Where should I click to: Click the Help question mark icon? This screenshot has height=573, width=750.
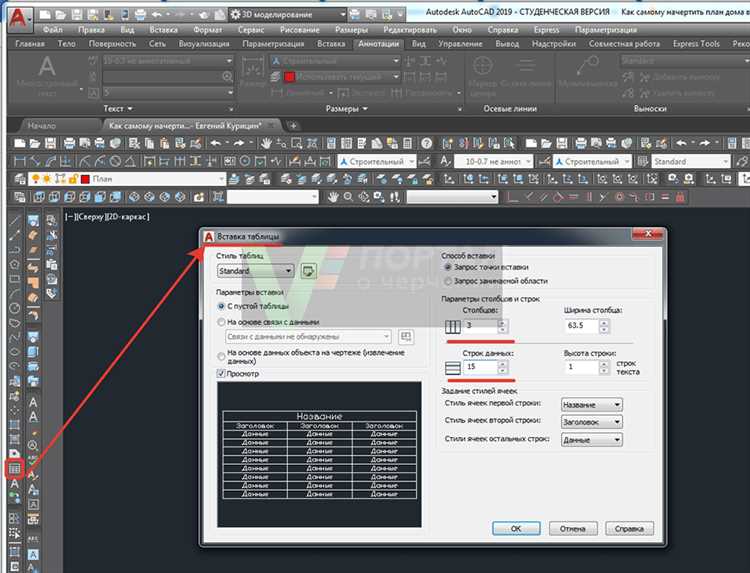click(x=427, y=143)
